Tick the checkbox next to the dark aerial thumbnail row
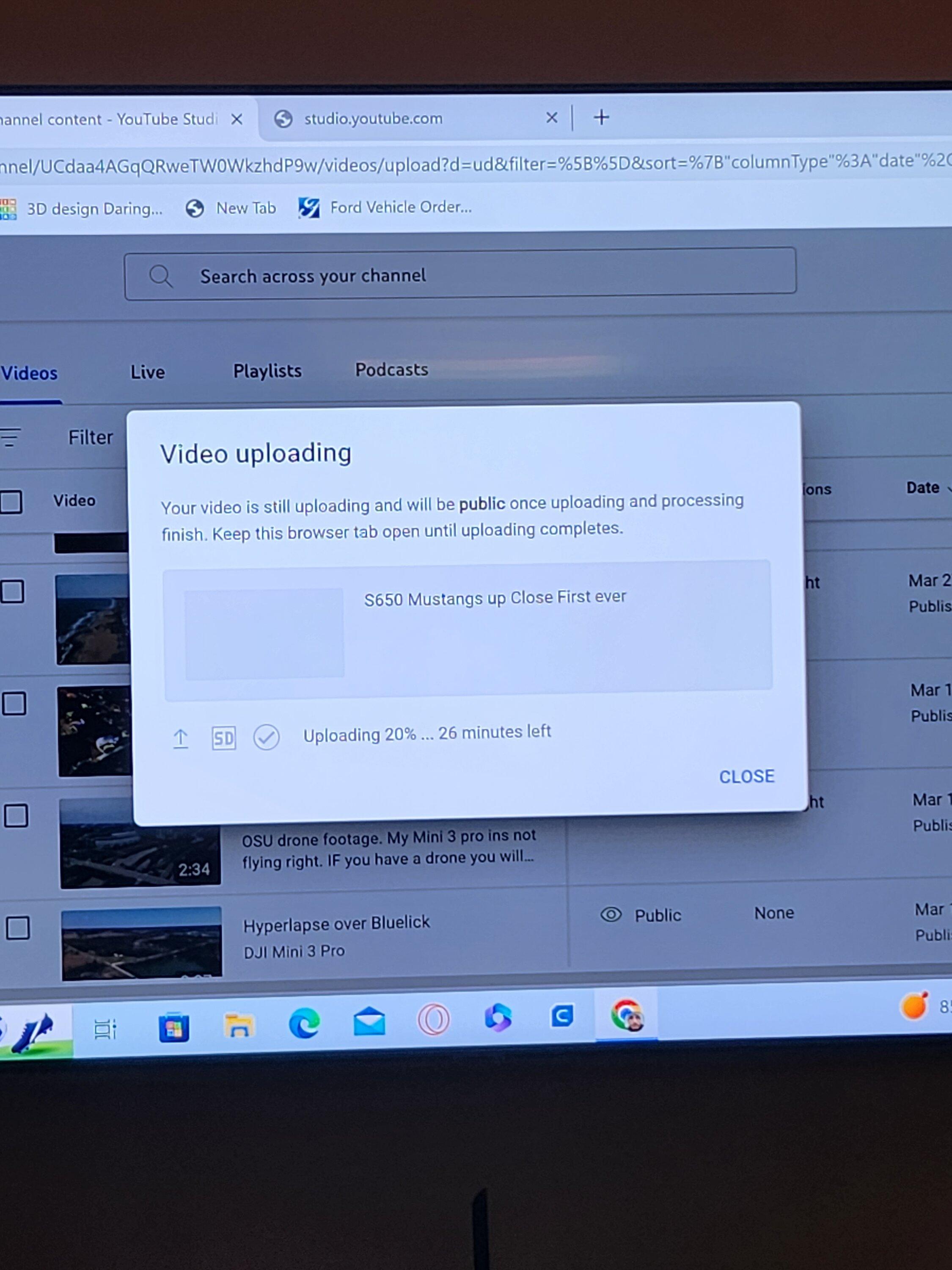 [x=14, y=703]
